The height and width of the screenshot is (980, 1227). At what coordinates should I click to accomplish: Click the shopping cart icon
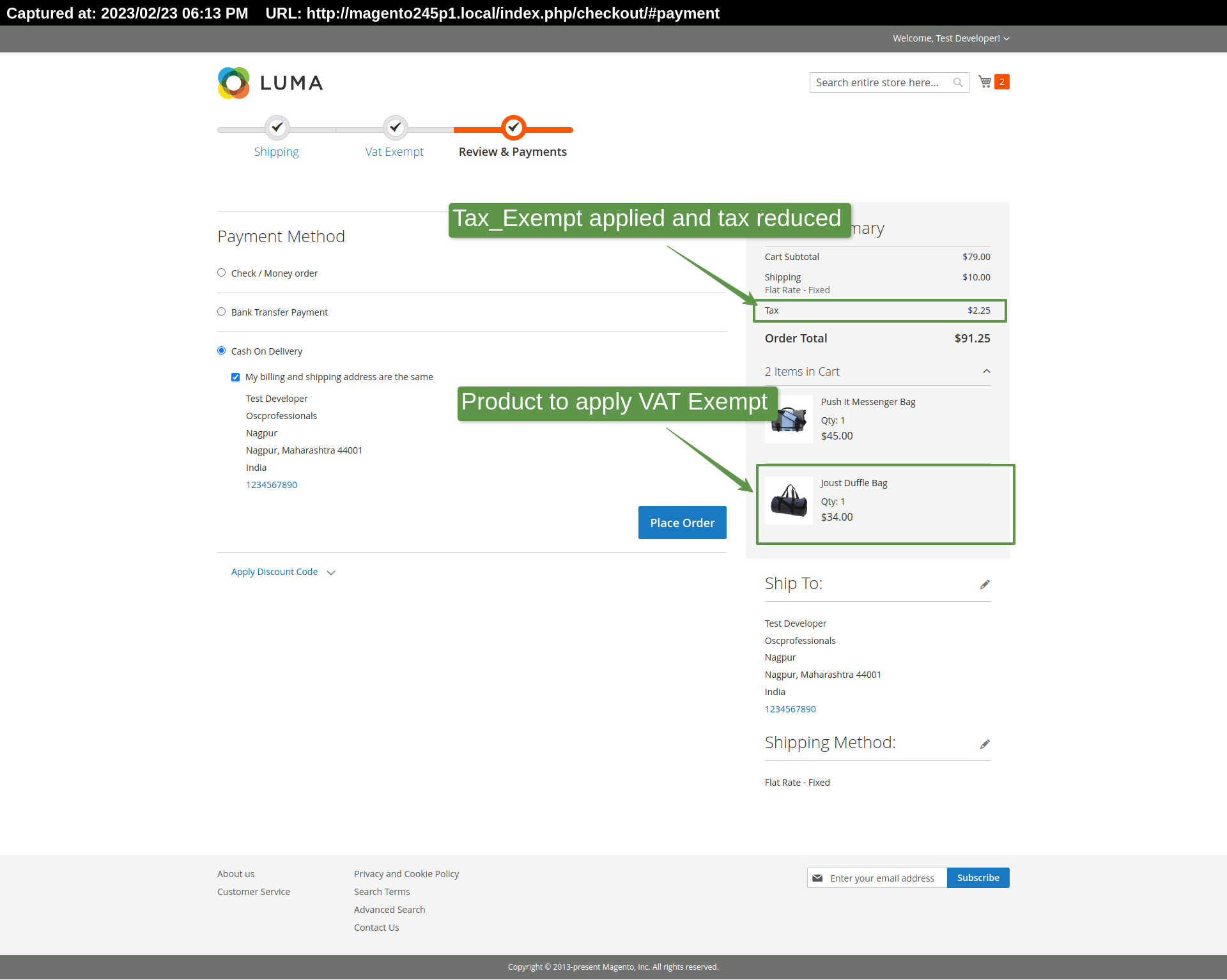click(x=985, y=82)
